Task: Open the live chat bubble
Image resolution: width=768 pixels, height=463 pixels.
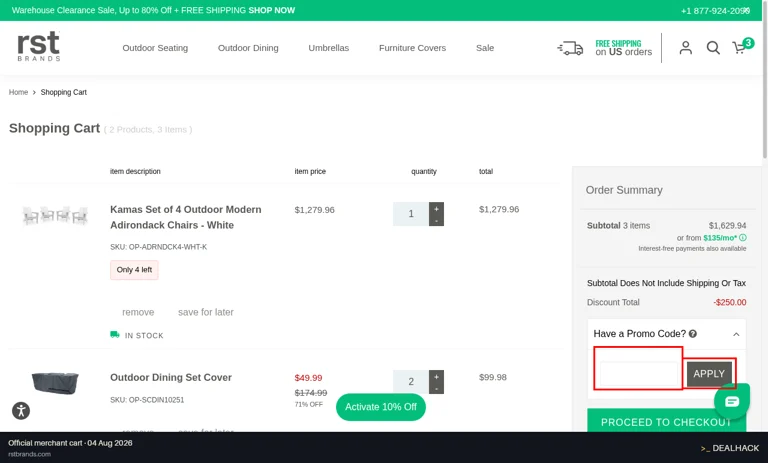Action: [x=732, y=401]
